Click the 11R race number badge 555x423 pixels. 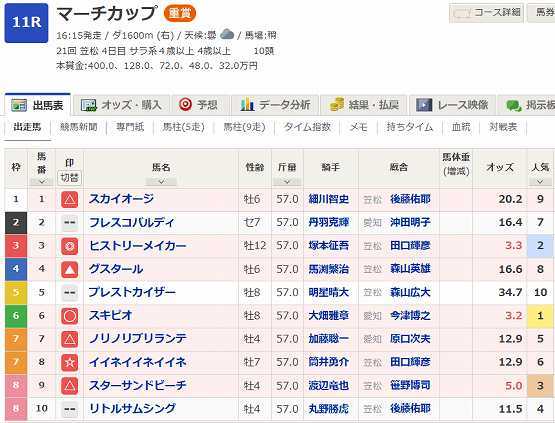point(27,23)
